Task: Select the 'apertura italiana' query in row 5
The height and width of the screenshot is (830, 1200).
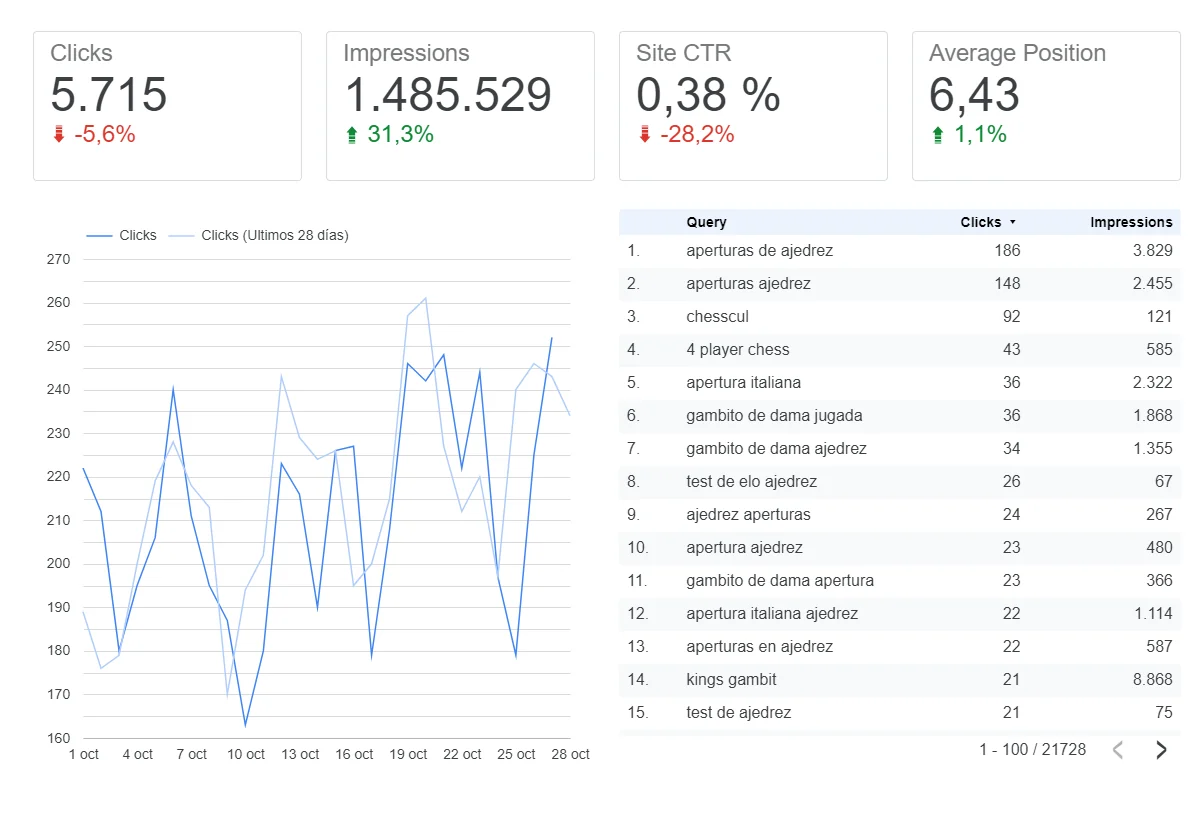Action: click(x=743, y=383)
